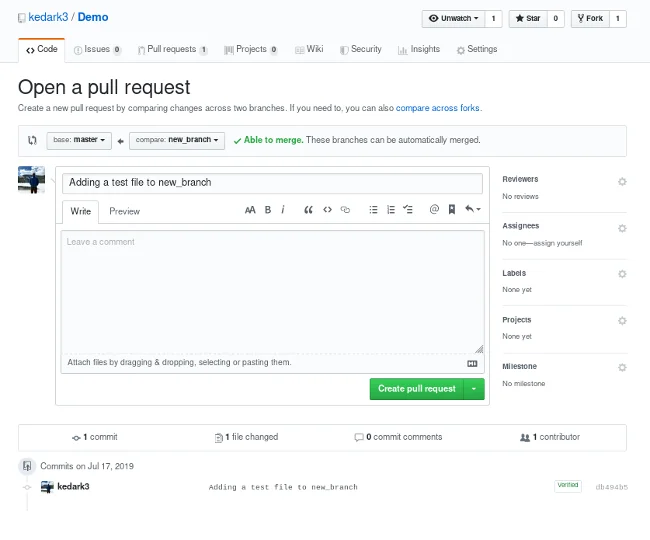650x540 pixels.
Task: Insert a numbered list
Action: [x=391, y=210]
